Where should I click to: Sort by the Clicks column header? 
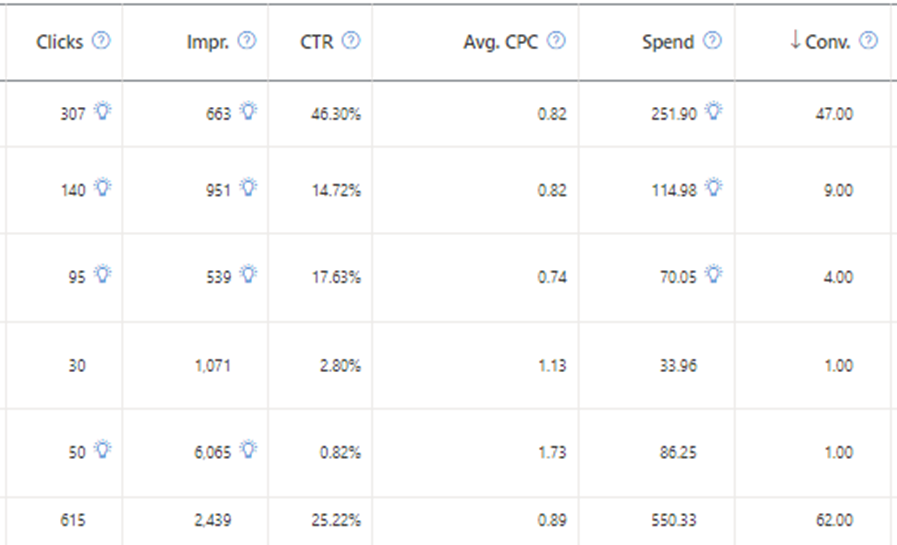coord(60,42)
